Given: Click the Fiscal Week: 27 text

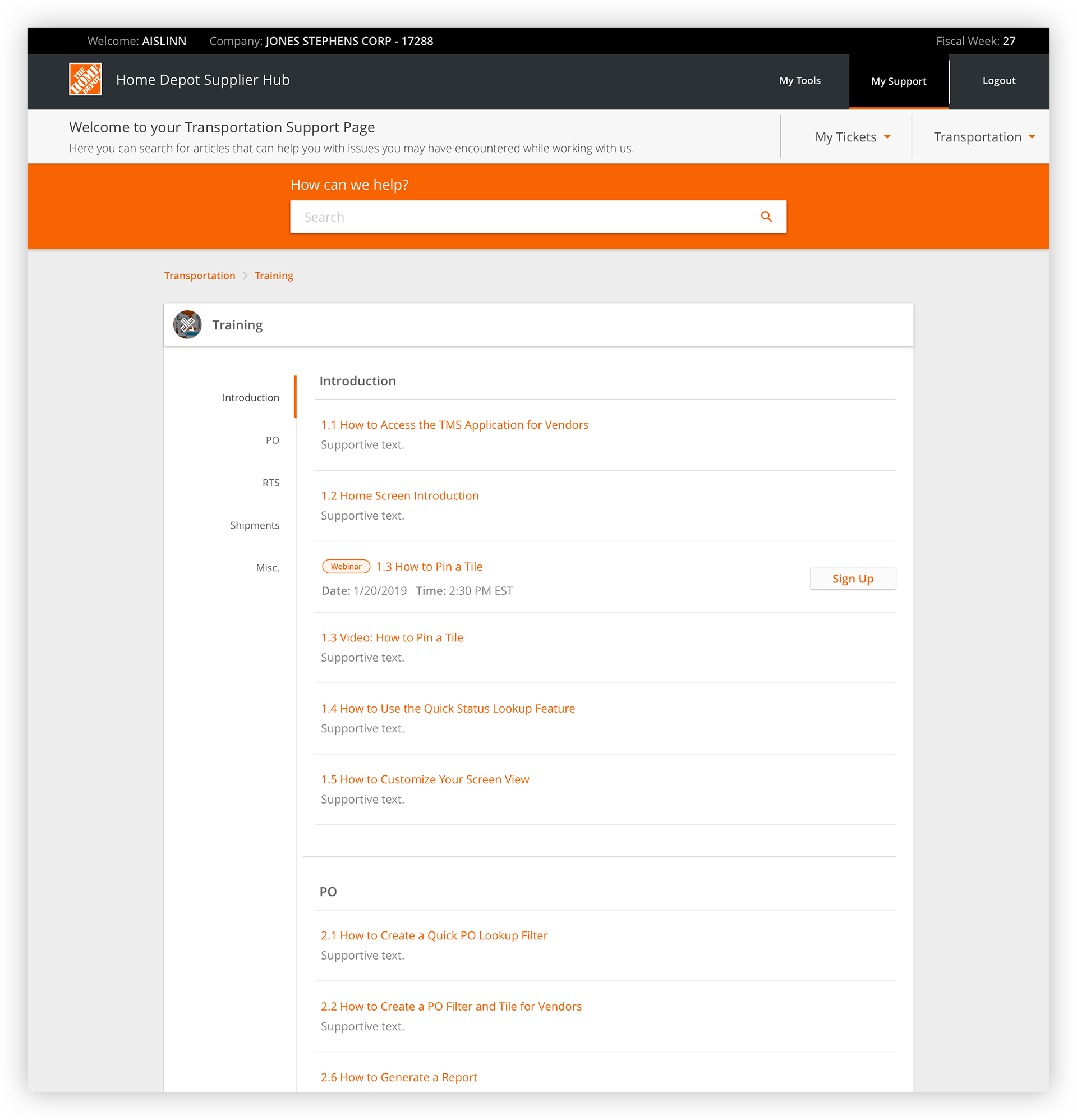Looking at the screenshot, I should tap(975, 41).
